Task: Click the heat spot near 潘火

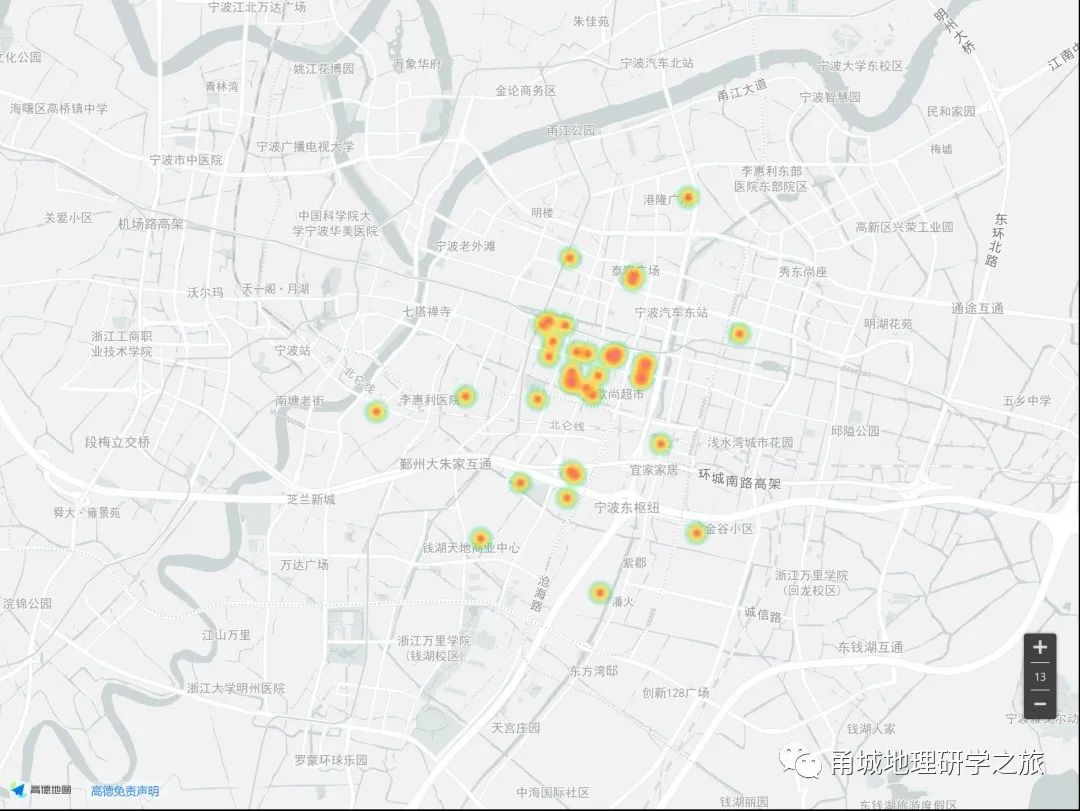Action: pyautogui.click(x=600, y=593)
